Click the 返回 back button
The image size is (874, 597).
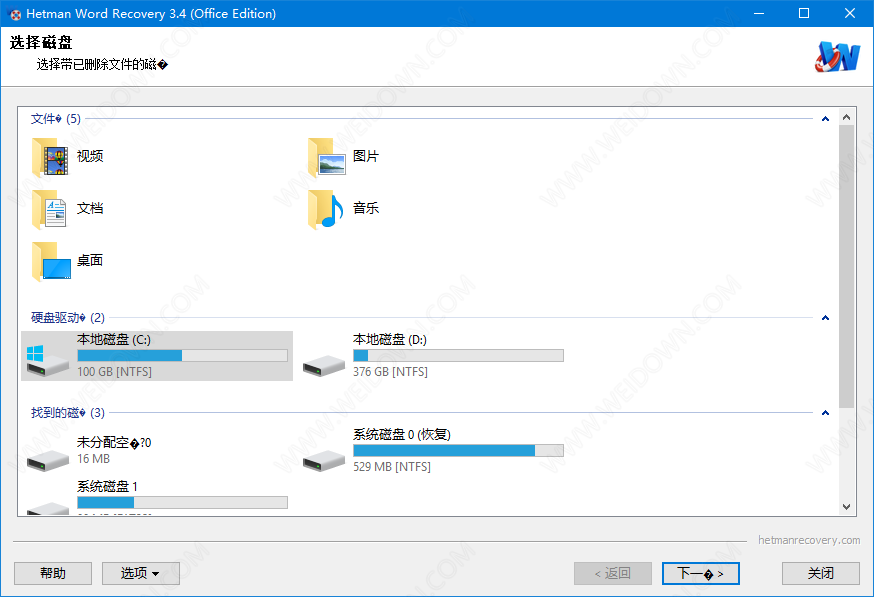[613, 573]
